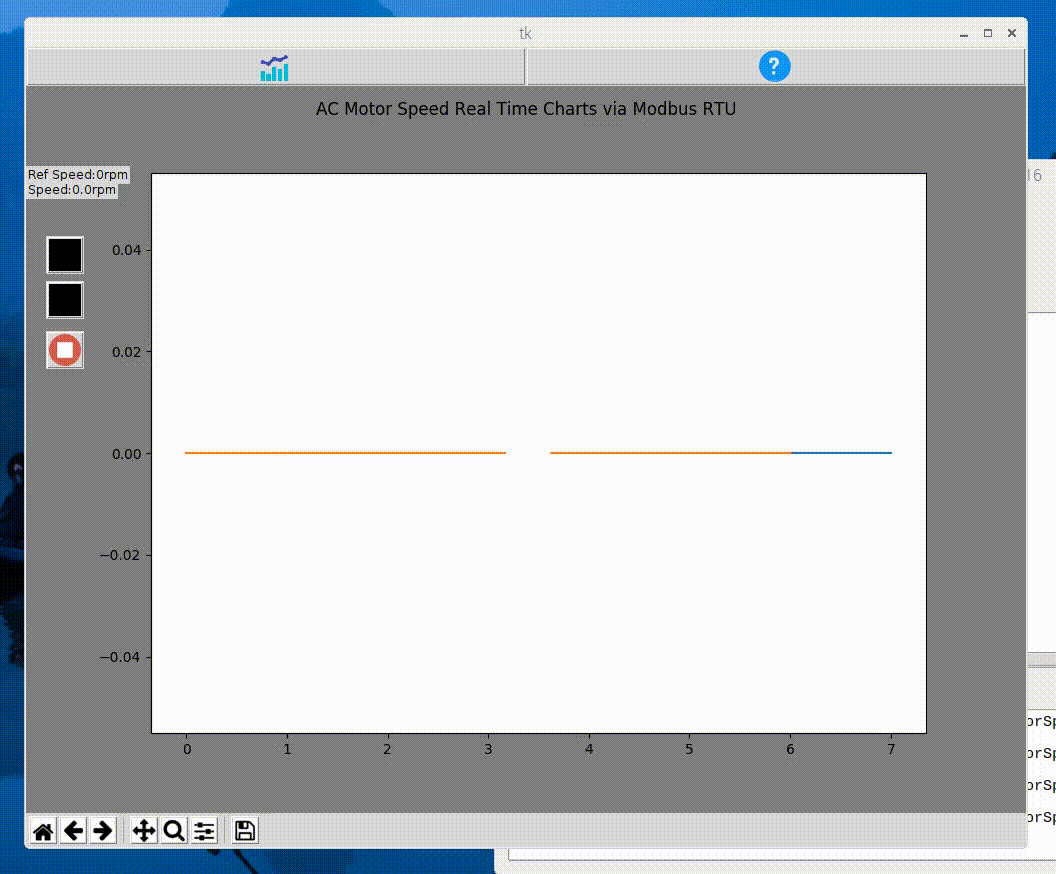The width and height of the screenshot is (1056, 874).
Task: Select the tk window title bar
Action: (x=525, y=33)
